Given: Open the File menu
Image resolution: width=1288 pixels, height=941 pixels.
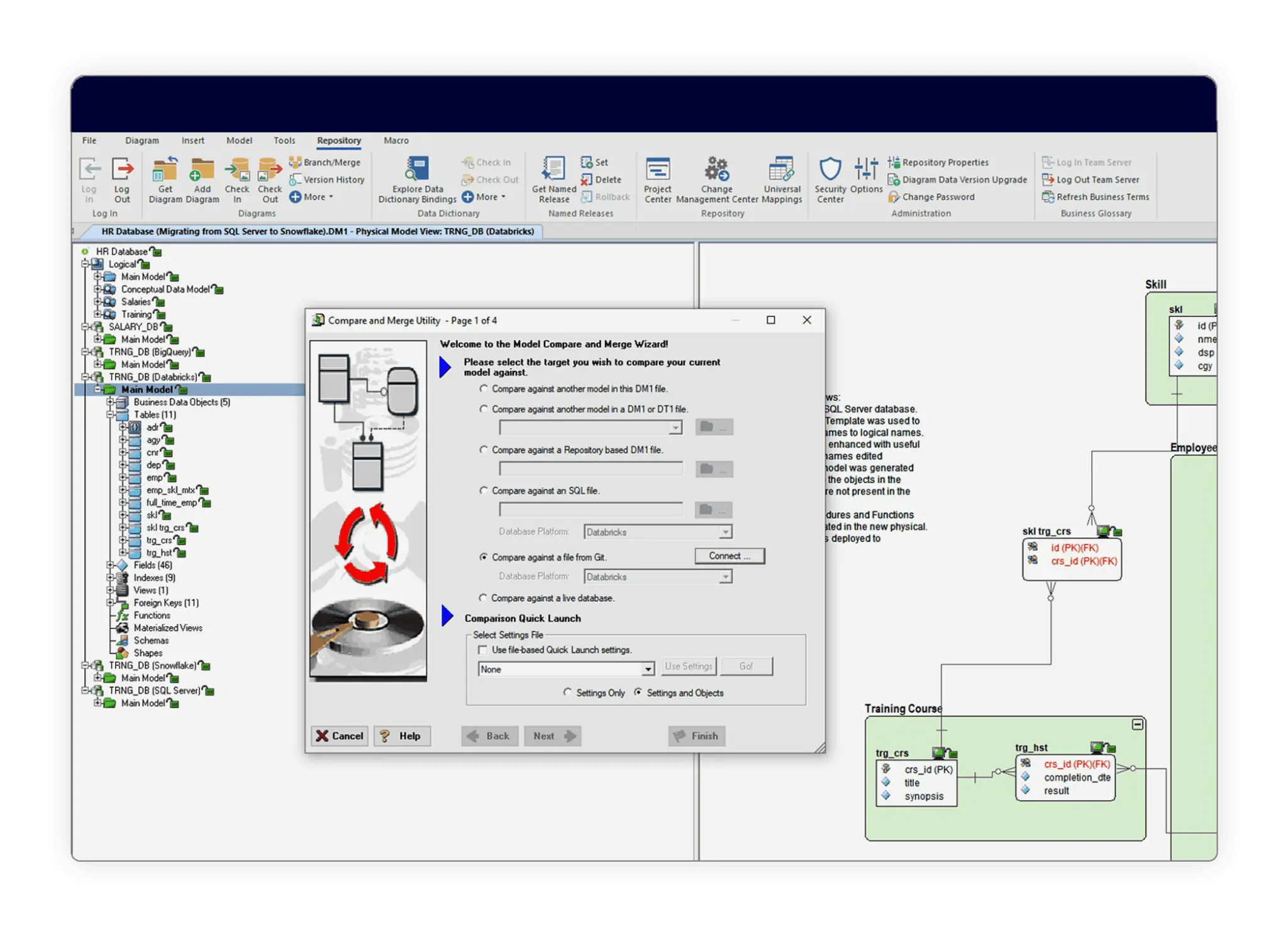Looking at the screenshot, I should tap(89, 140).
